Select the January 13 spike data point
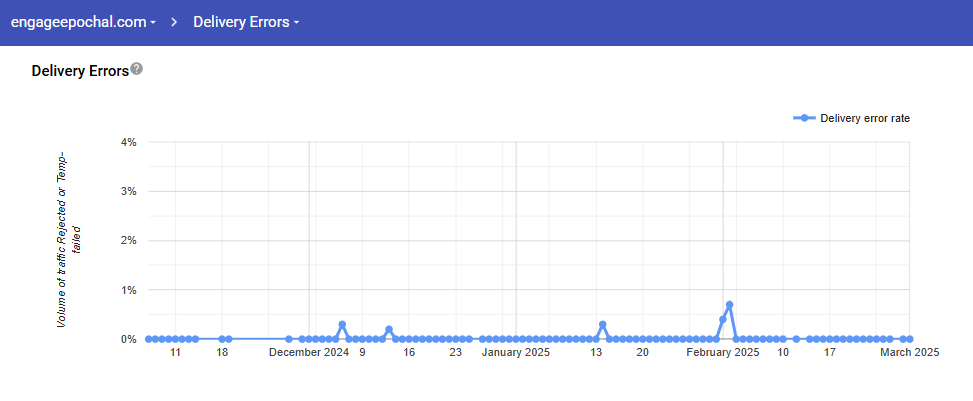Image resolution: width=973 pixels, height=401 pixels. [x=602, y=324]
